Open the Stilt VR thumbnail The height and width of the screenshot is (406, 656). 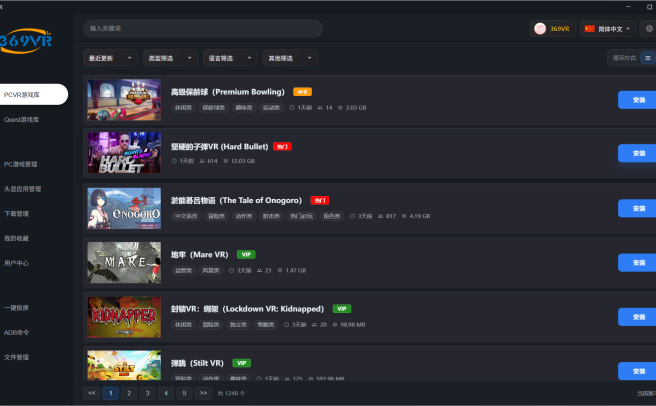point(124,365)
